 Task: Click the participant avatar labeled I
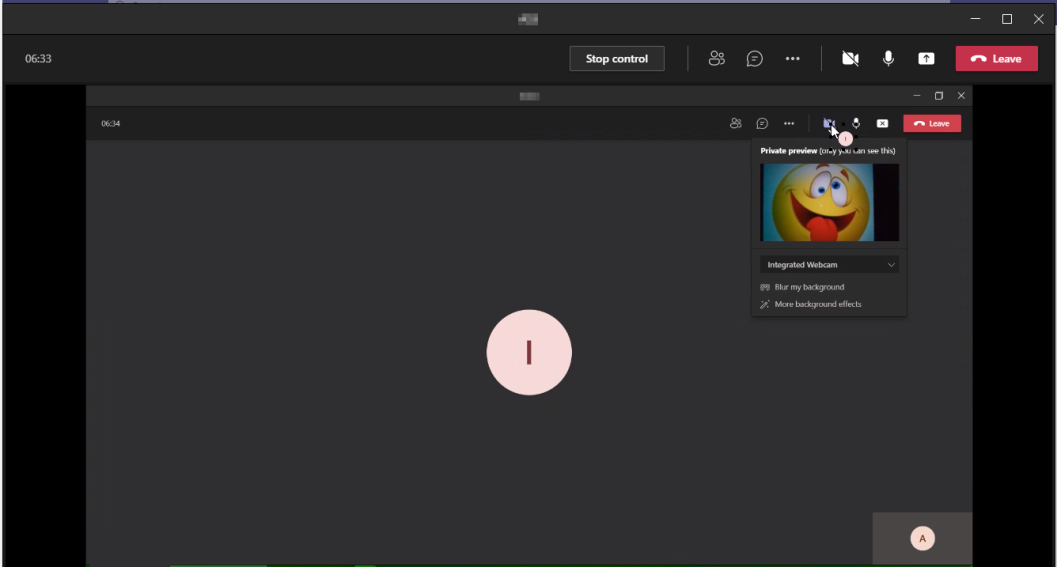(529, 352)
